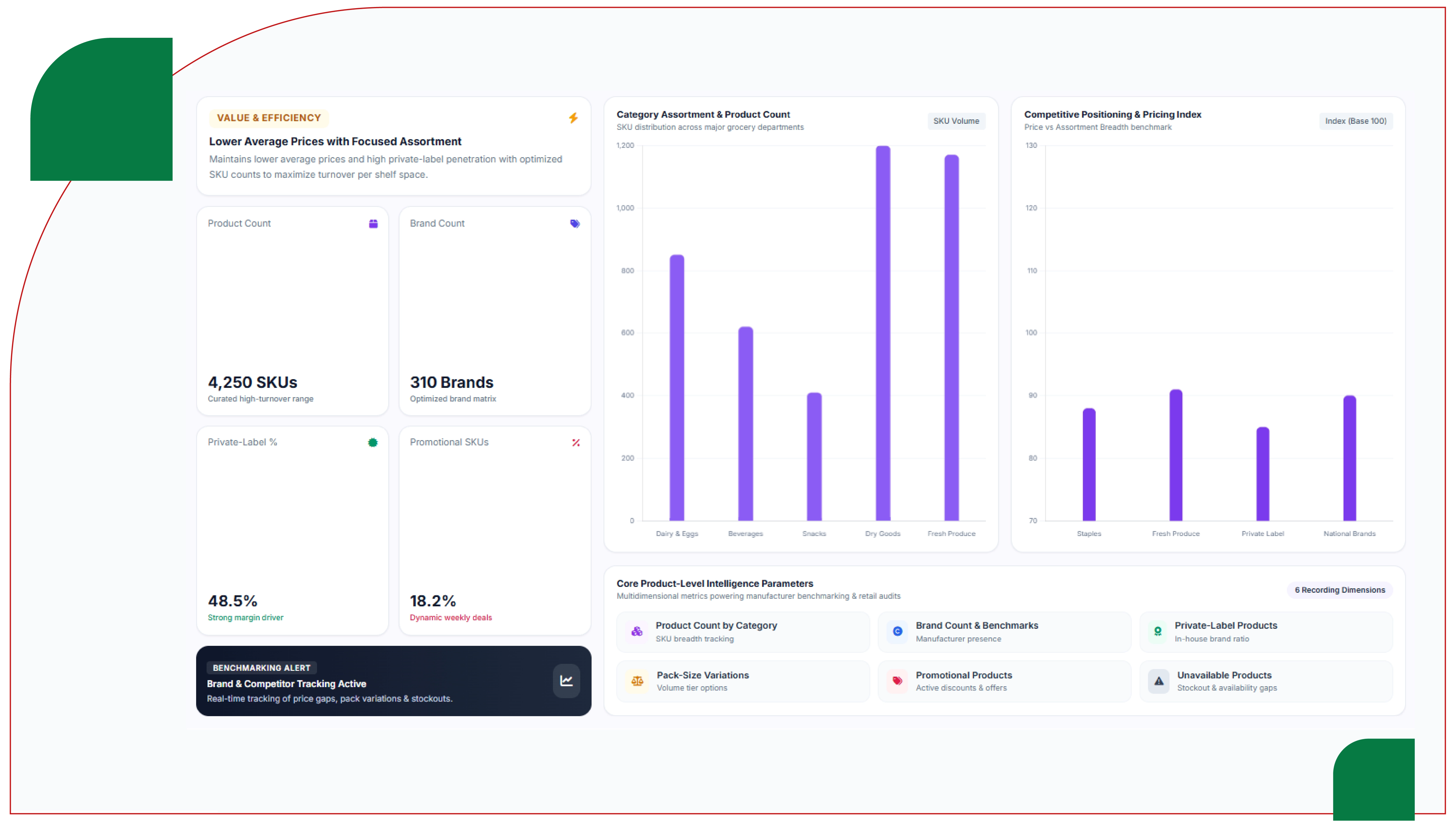This screenshot has height=828, width=1456.
Task: Click the Brand Count tag icon
Action: coord(575,223)
